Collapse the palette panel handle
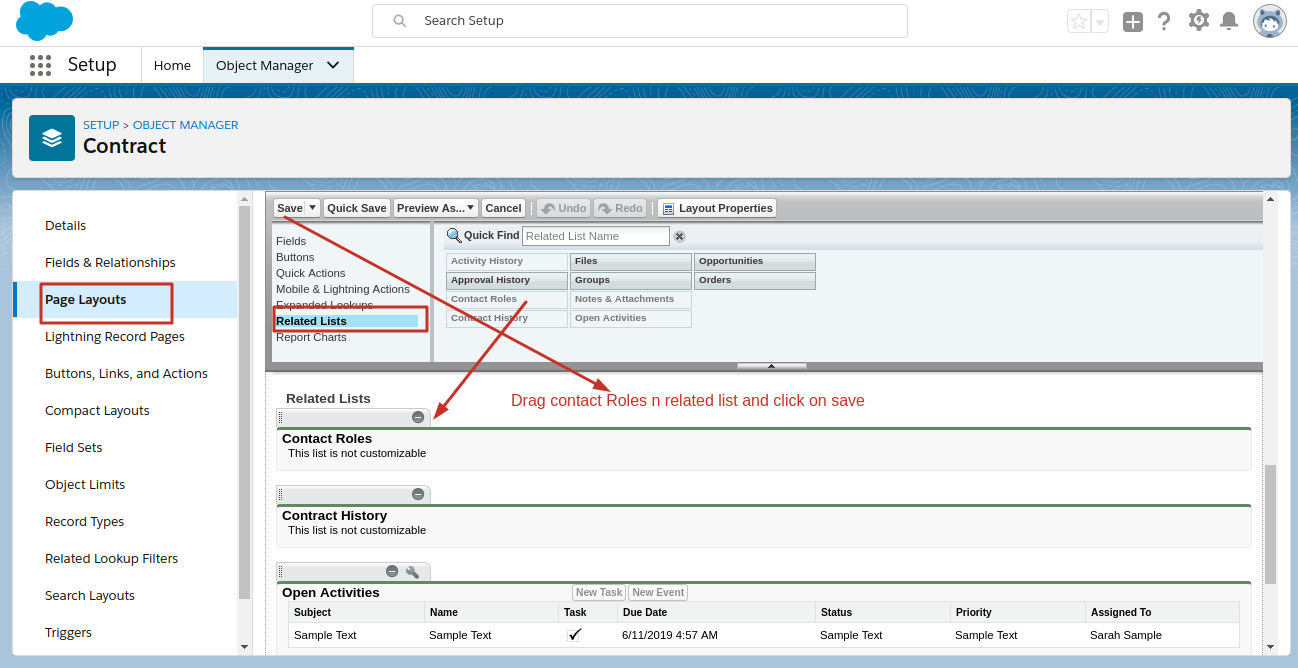The height and width of the screenshot is (668, 1298). pyautogui.click(x=771, y=366)
